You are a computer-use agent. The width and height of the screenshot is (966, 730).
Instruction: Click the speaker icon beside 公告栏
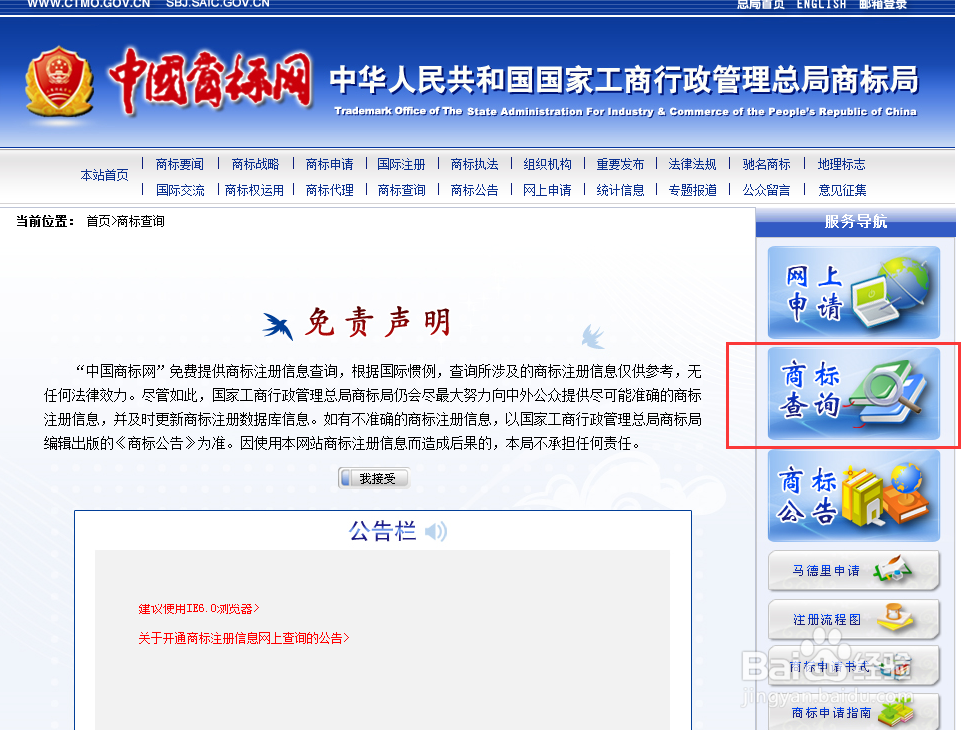coord(436,531)
